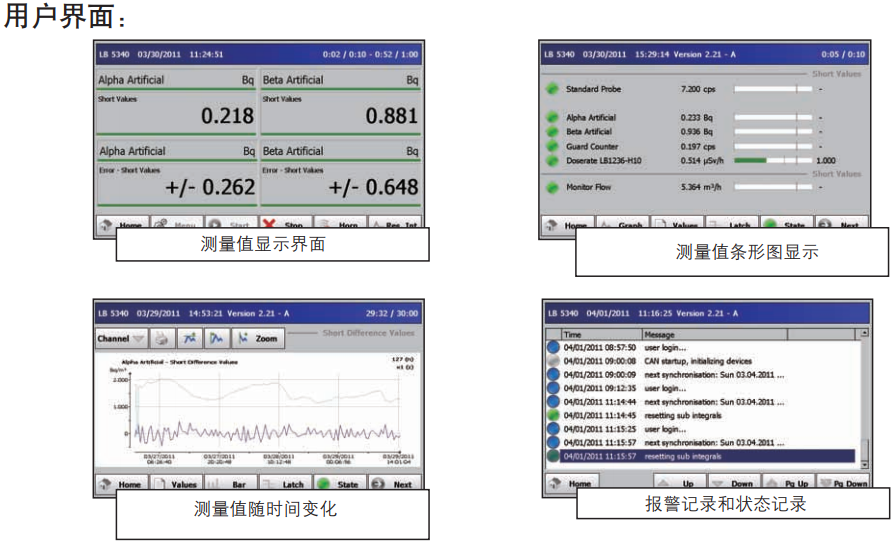This screenshot has height=548, width=896.
Task: Open the Channel dropdown in the graph view
Action: coord(120,339)
